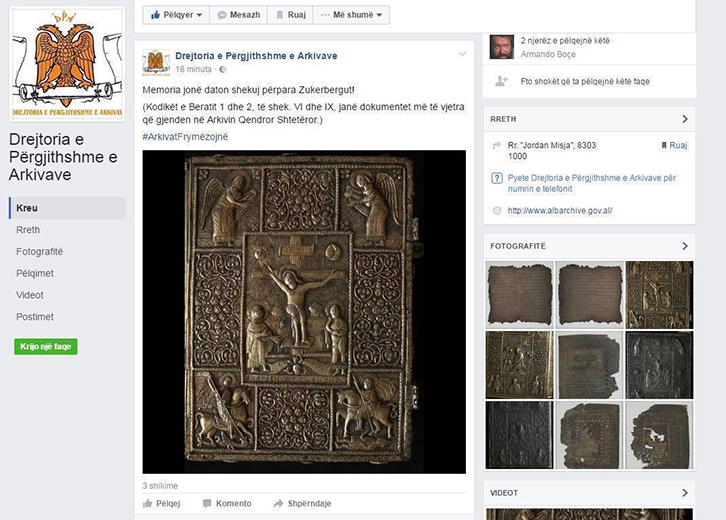Open the Armando Boçe name link

tap(548, 54)
